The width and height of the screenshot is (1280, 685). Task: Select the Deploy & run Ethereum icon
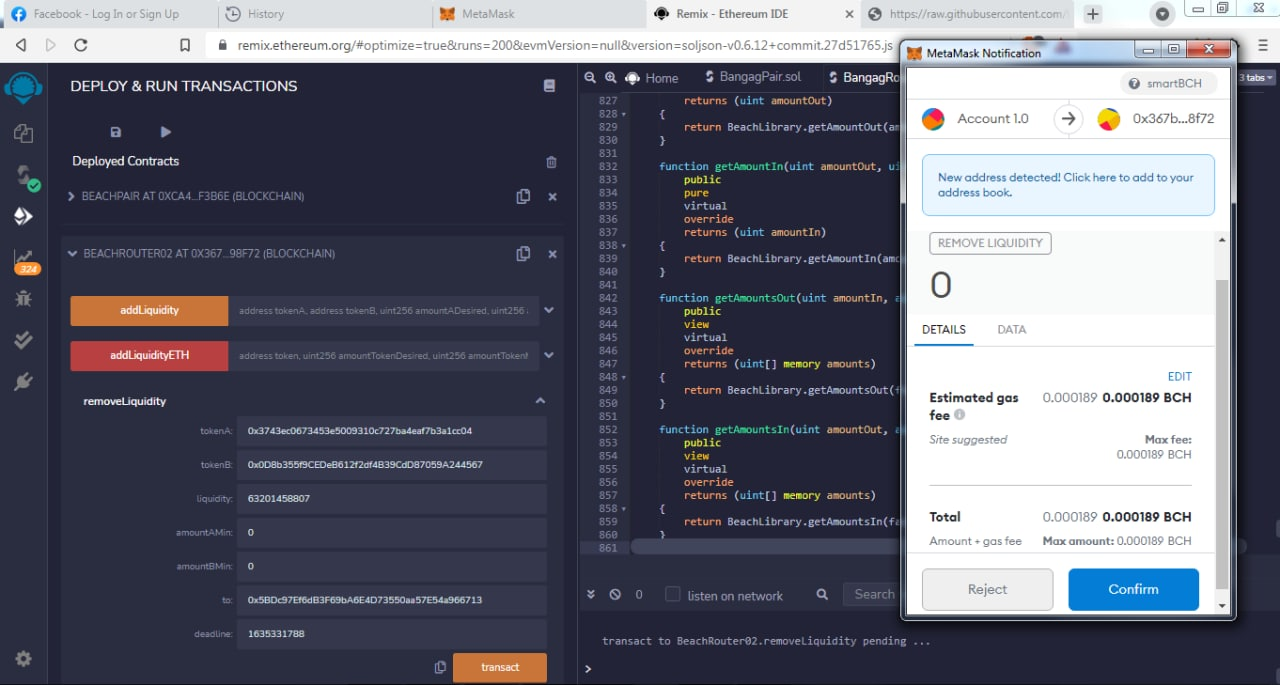tap(23, 216)
